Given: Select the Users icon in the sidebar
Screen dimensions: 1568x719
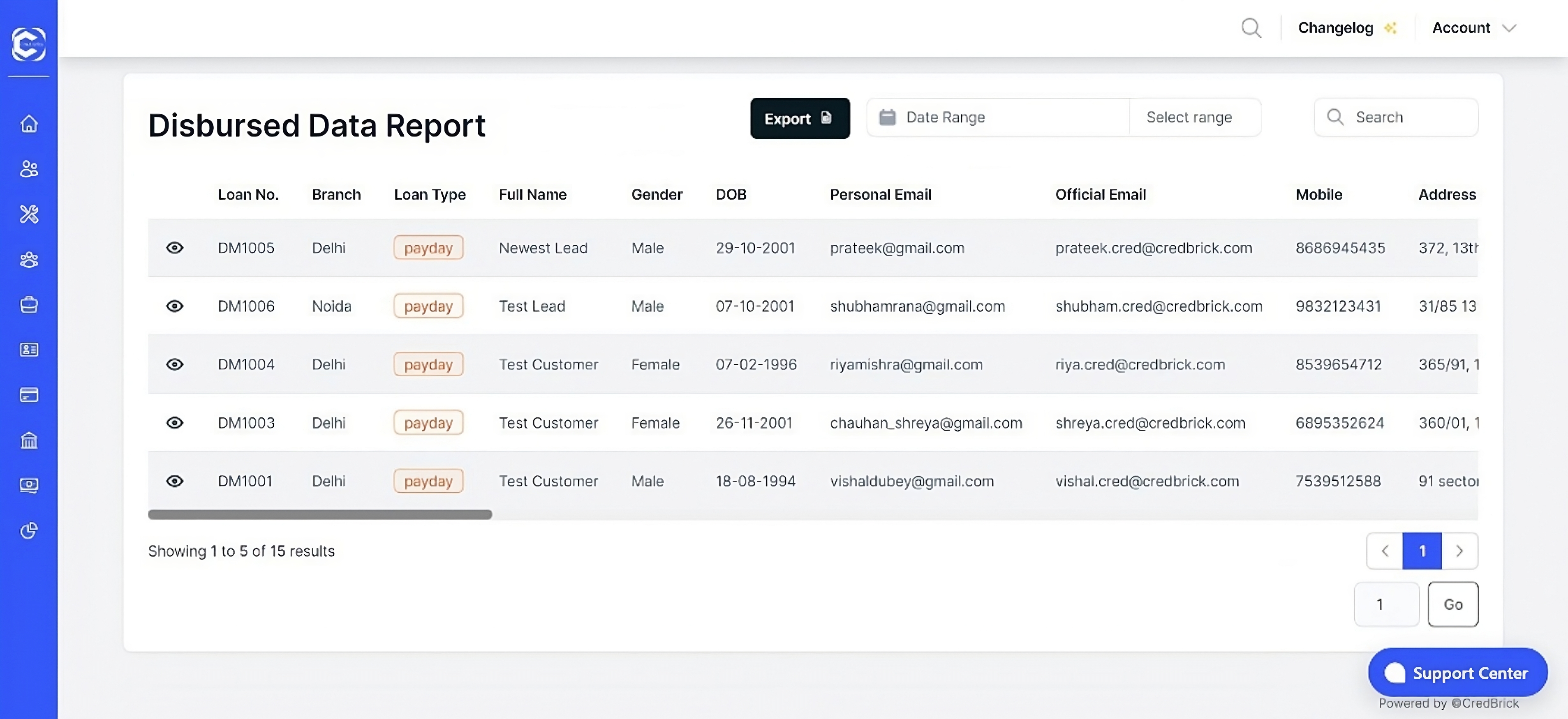Looking at the screenshot, I should pos(29,170).
